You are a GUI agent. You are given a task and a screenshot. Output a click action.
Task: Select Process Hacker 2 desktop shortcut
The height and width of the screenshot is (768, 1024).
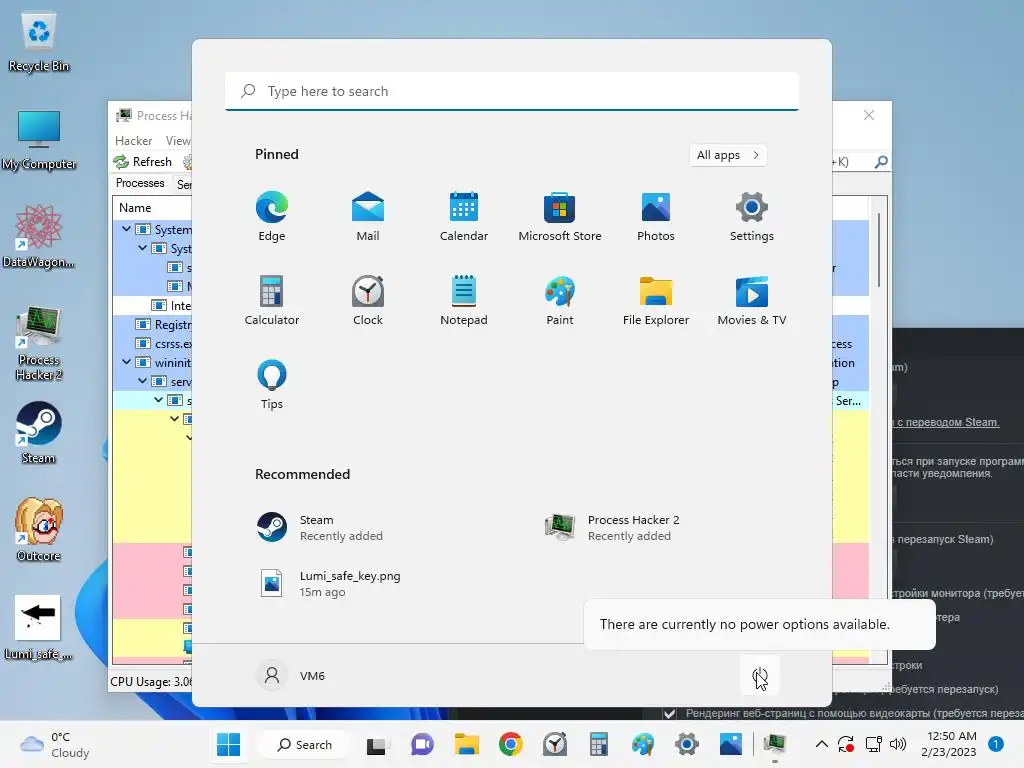(x=39, y=344)
